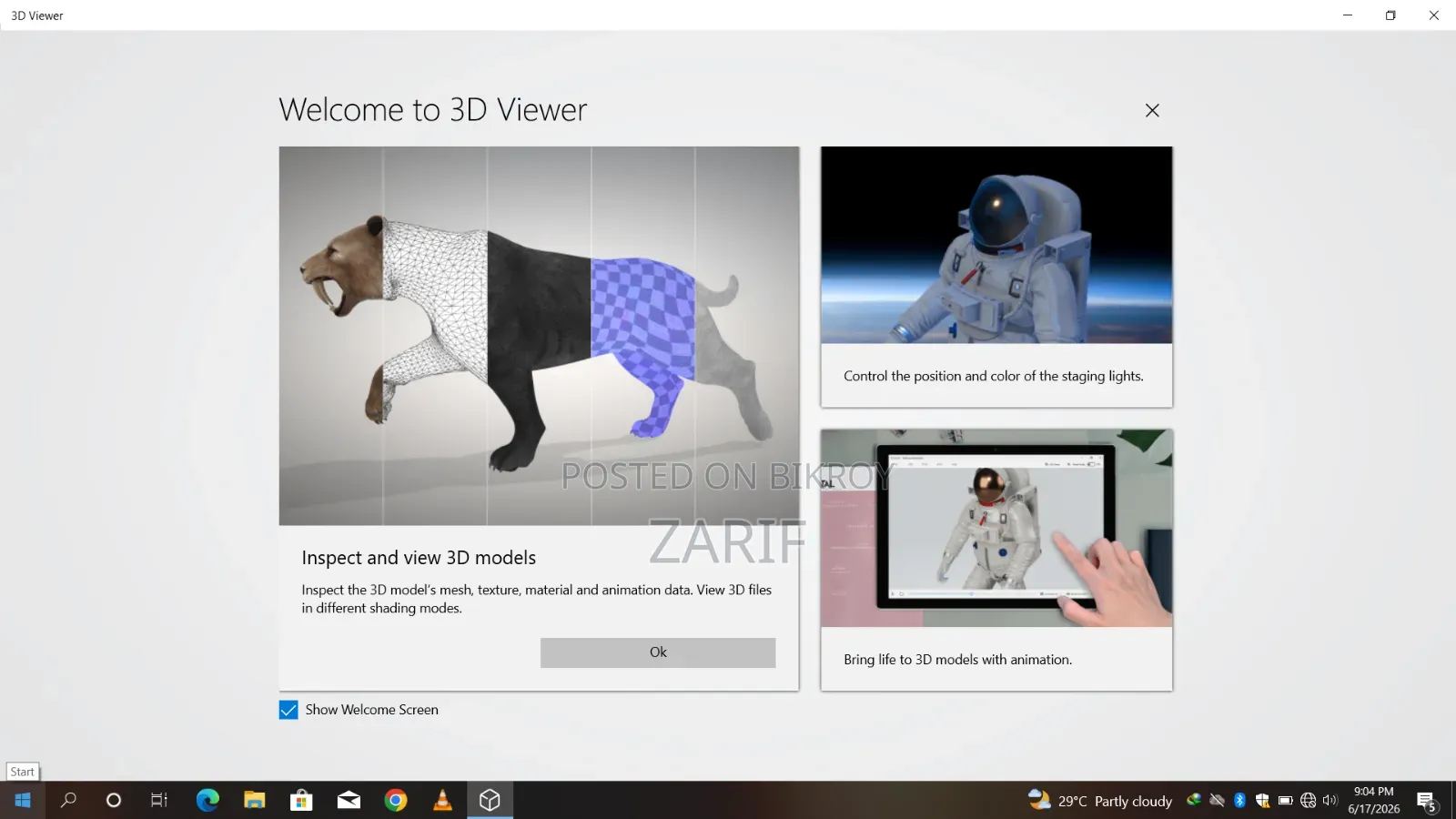1456x819 pixels.
Task: Click the Bluetooth tray icon
Action: click(x=1239, y=801)
